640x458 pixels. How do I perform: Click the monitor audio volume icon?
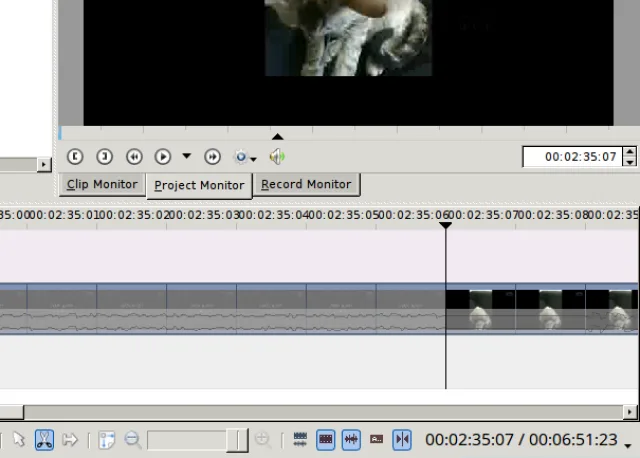(277, 157)
